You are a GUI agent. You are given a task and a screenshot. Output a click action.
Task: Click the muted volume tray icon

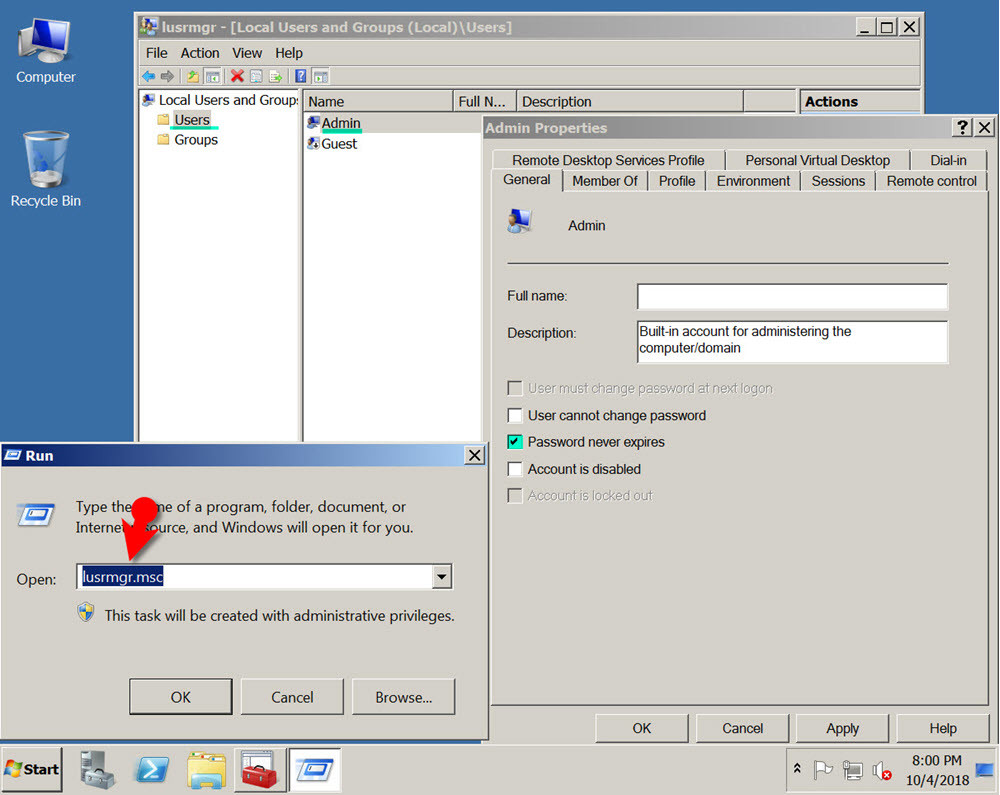(x=882, y=771)
